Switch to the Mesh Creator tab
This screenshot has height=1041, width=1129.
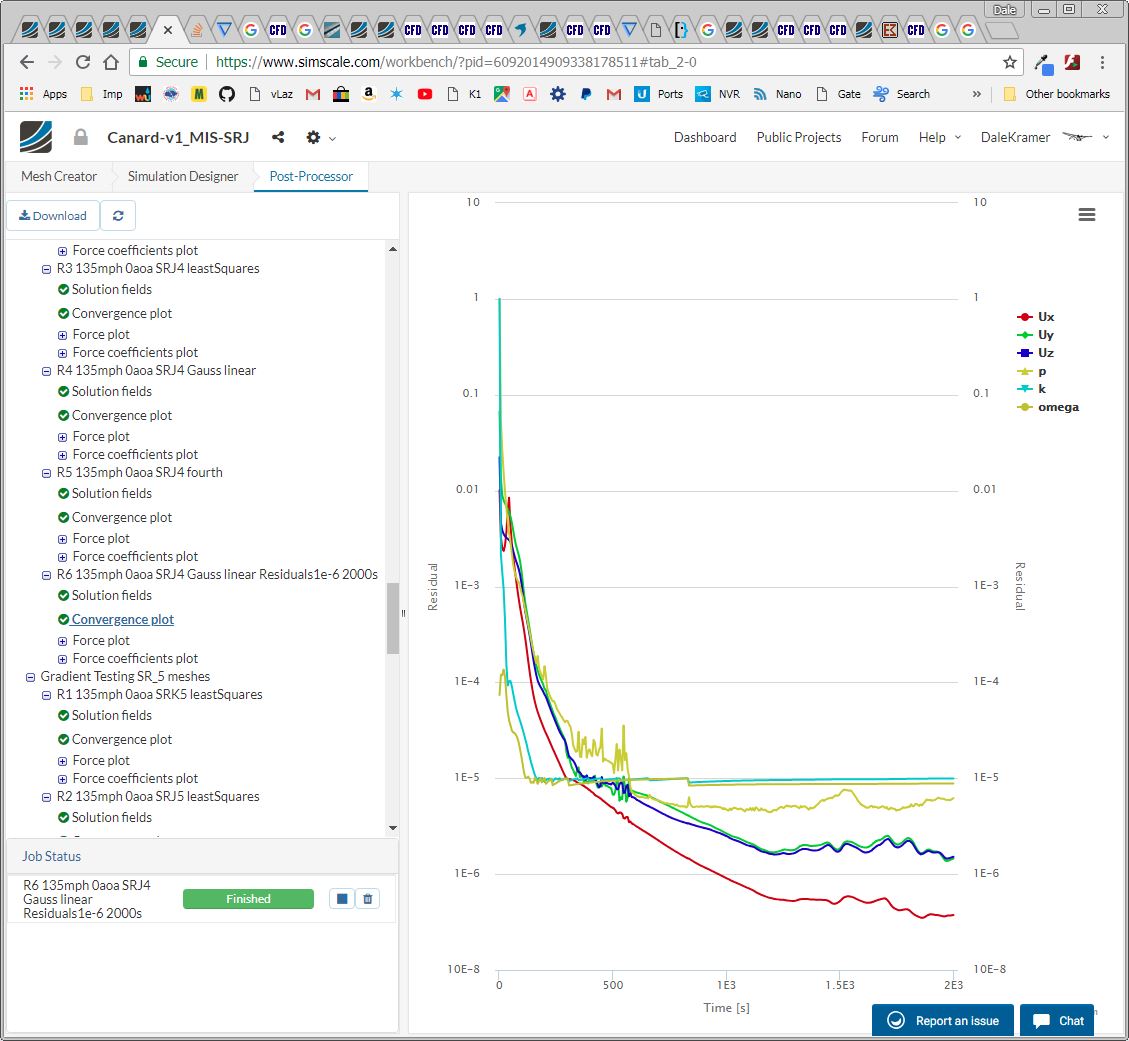(x=59, y=177)
